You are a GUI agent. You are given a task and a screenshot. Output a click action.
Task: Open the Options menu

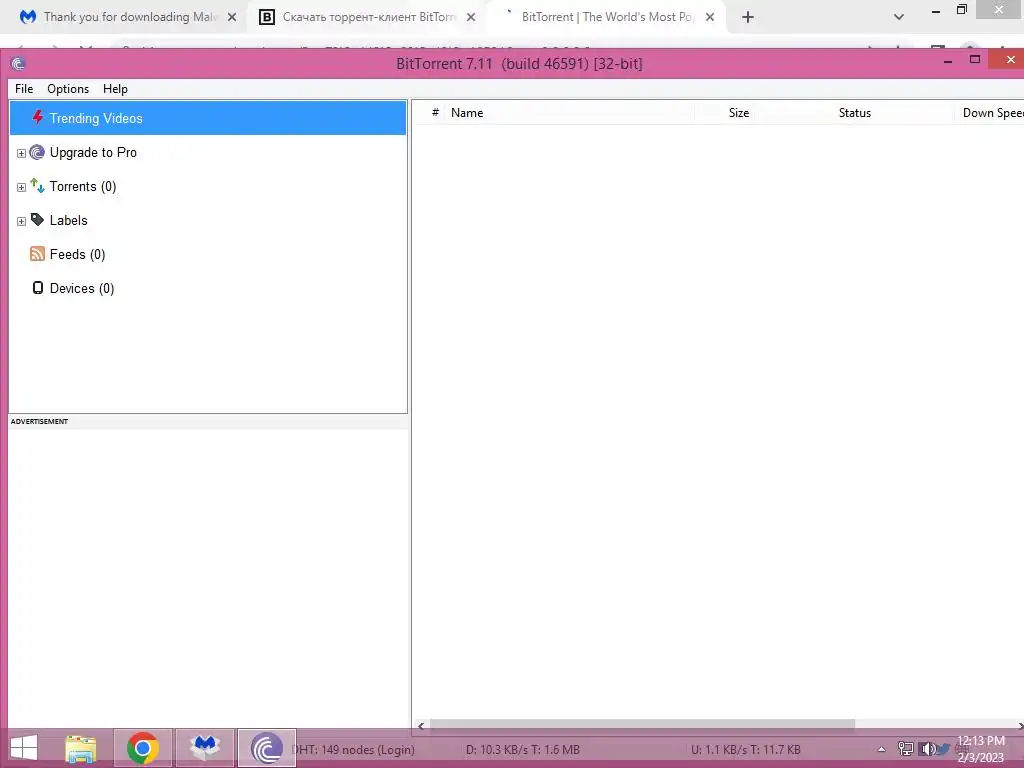click(68, 89)
